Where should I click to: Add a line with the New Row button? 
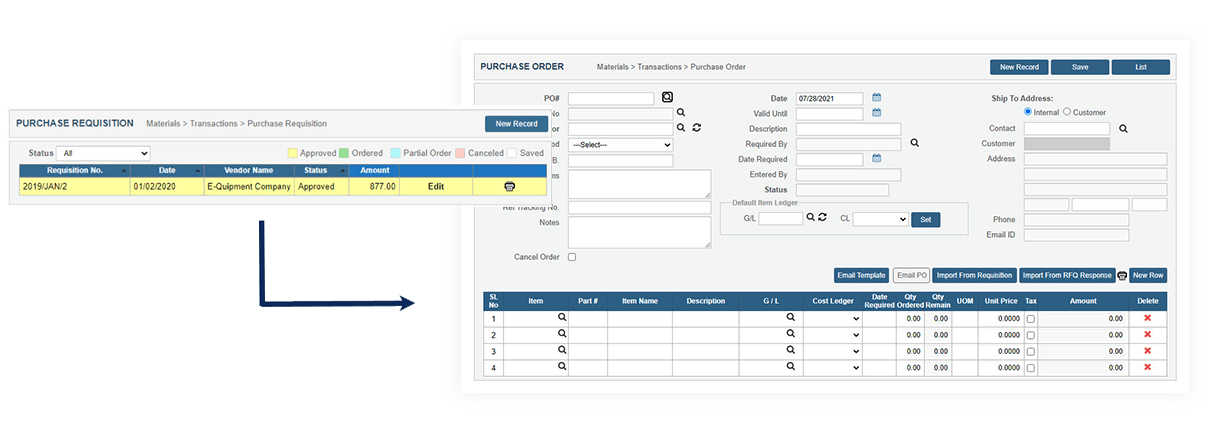click(x=1148, y=275)
